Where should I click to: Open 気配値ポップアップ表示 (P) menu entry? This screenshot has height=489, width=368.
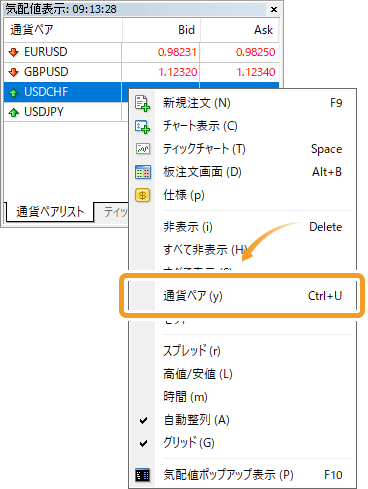click(x=242, y=475)
